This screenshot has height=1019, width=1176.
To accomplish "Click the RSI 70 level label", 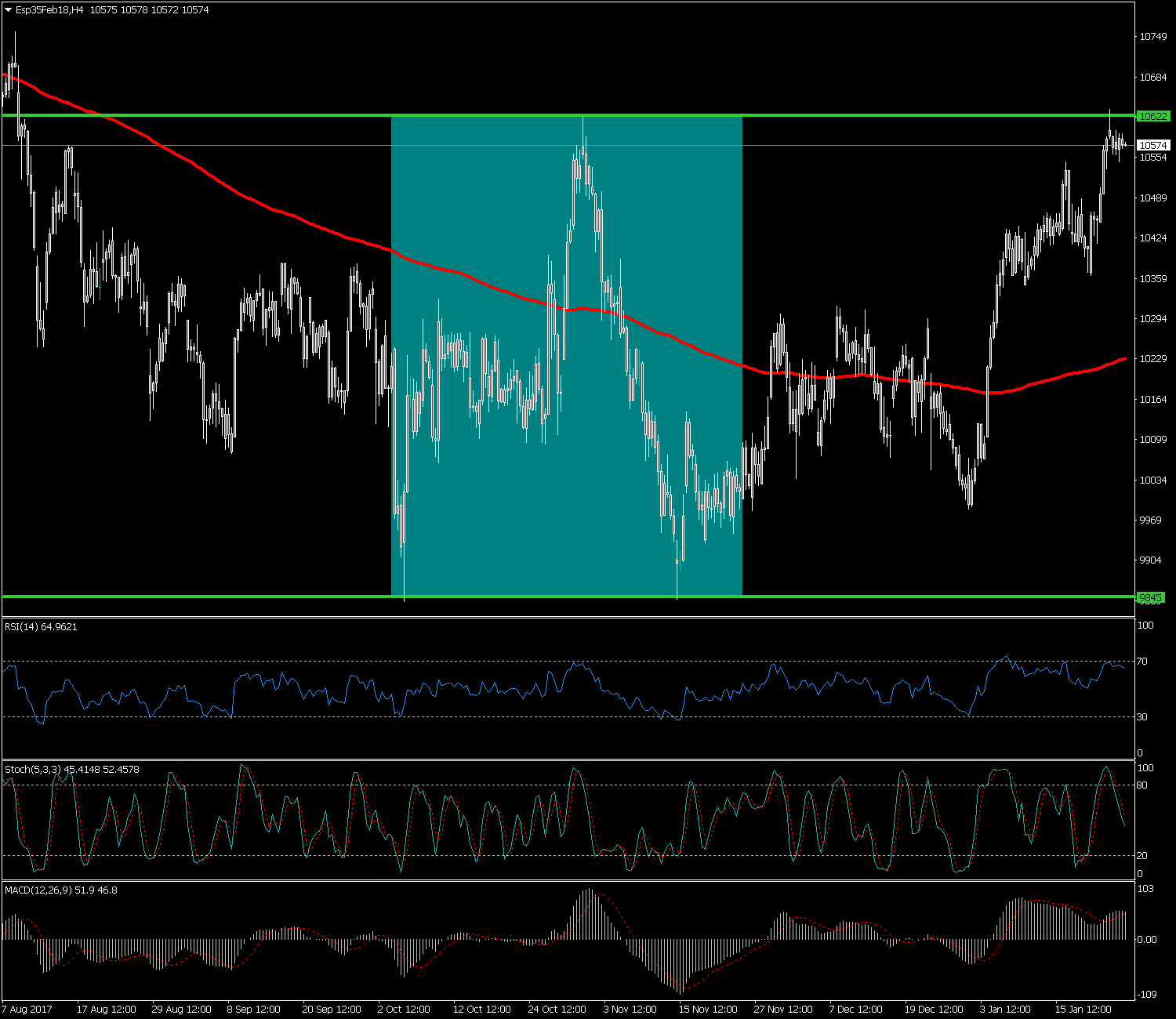I will tap(1142, 662).
